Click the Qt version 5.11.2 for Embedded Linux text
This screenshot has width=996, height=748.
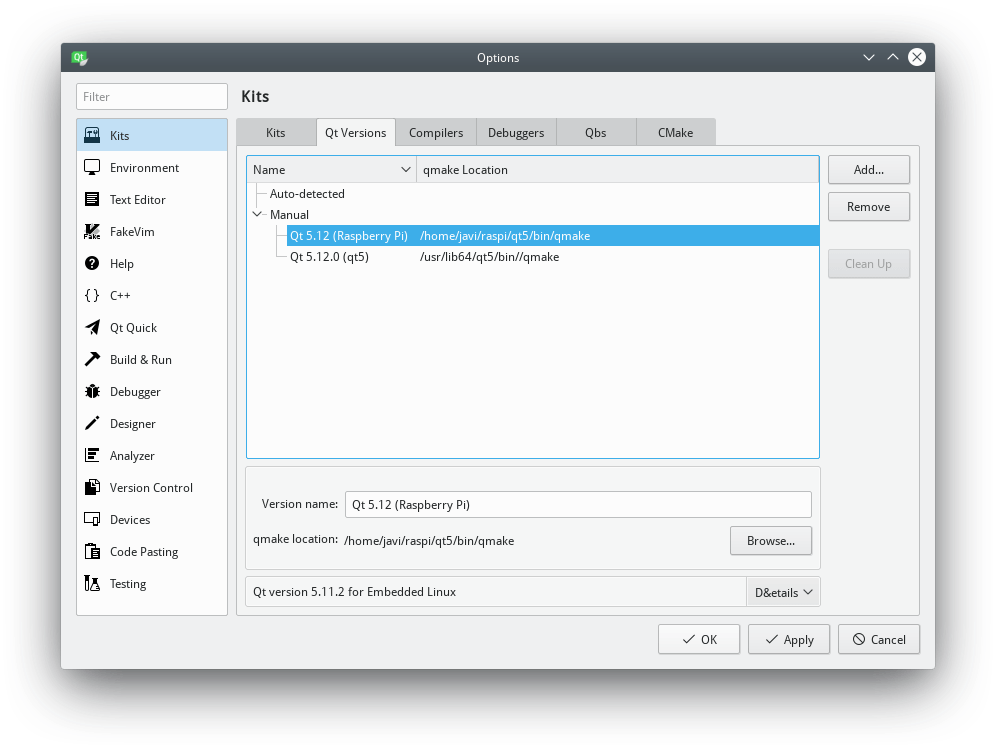(x=354, y=592)
